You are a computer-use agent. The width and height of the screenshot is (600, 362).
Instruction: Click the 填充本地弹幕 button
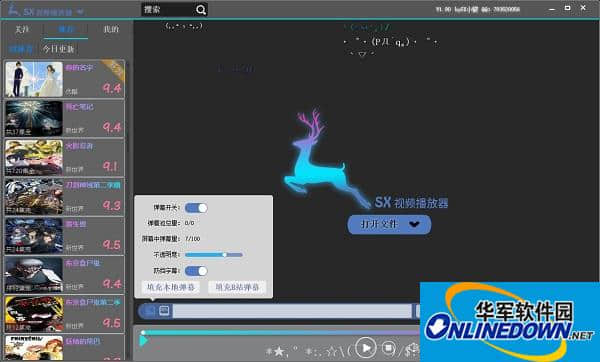coord(171,287)
